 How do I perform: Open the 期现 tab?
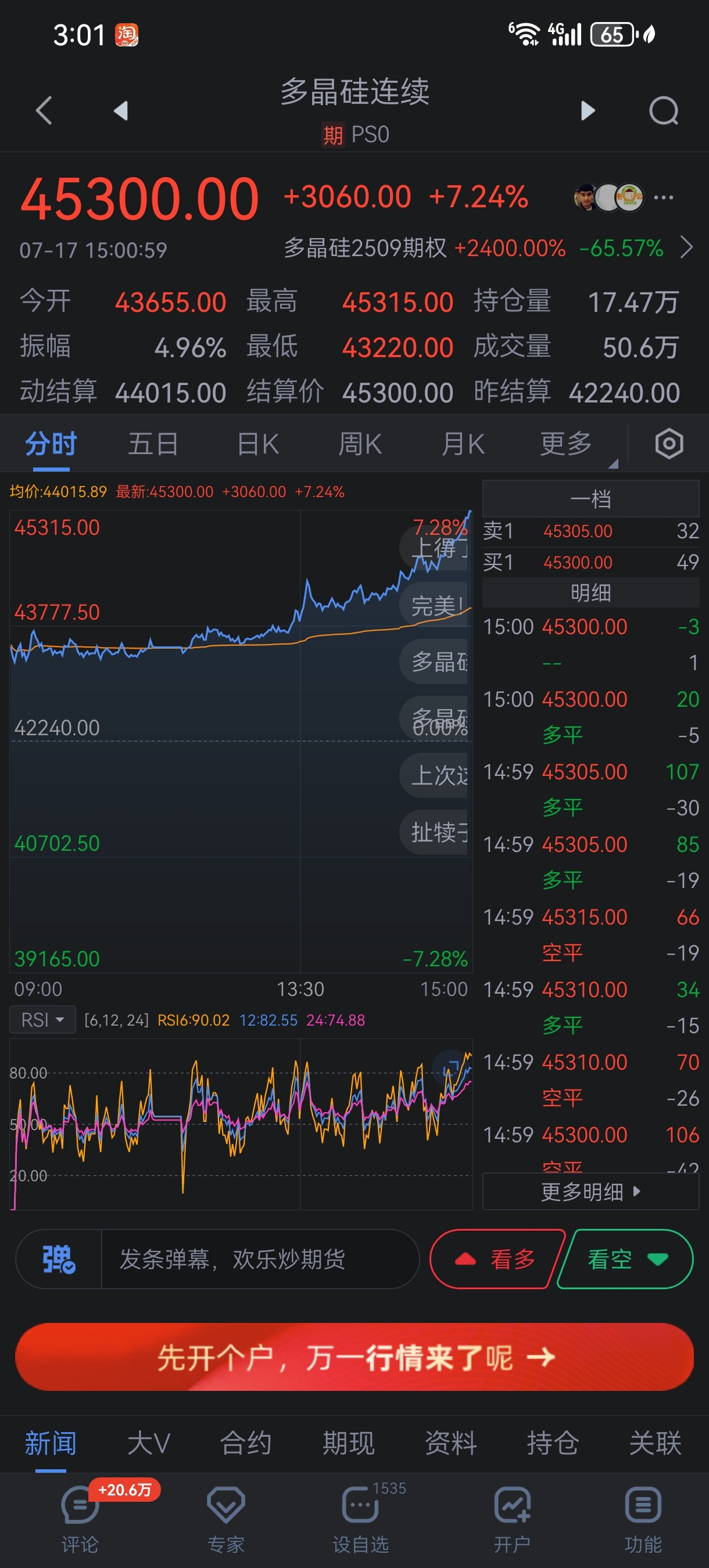coord(349,1443)
